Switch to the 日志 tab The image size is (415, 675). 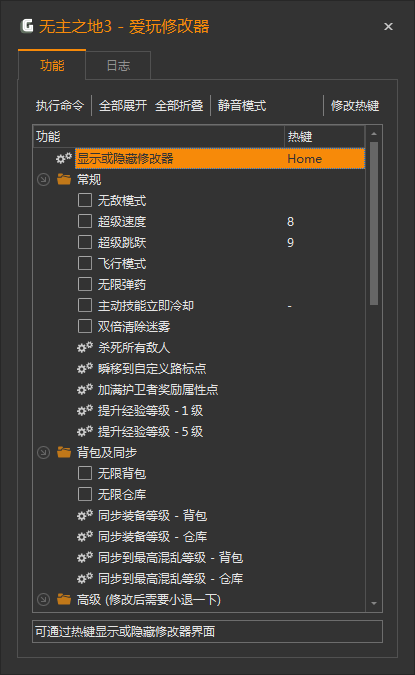118,65
